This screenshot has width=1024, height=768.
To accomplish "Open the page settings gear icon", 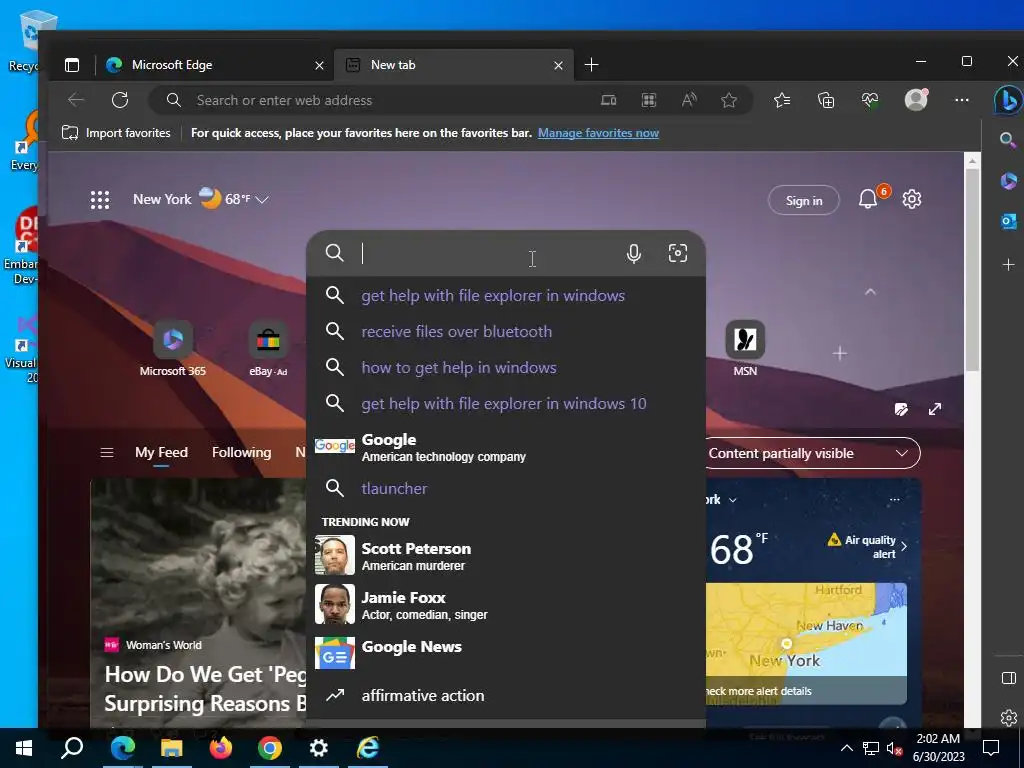I will pyautogui.click(x=912, y=199).
